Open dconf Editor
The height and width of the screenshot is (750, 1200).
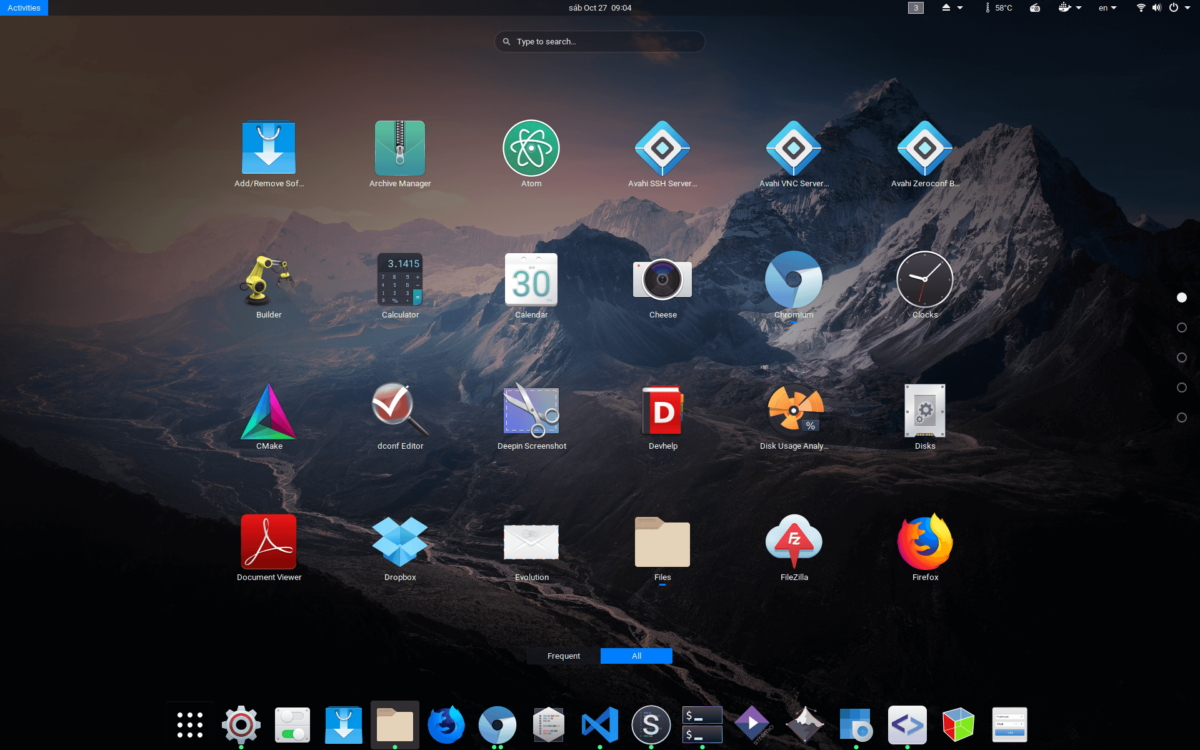tap(400, 410)
